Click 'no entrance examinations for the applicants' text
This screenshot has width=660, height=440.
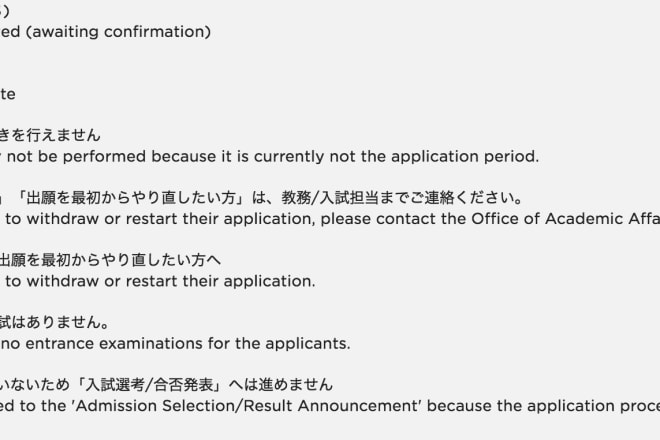(x=175, y=344)
